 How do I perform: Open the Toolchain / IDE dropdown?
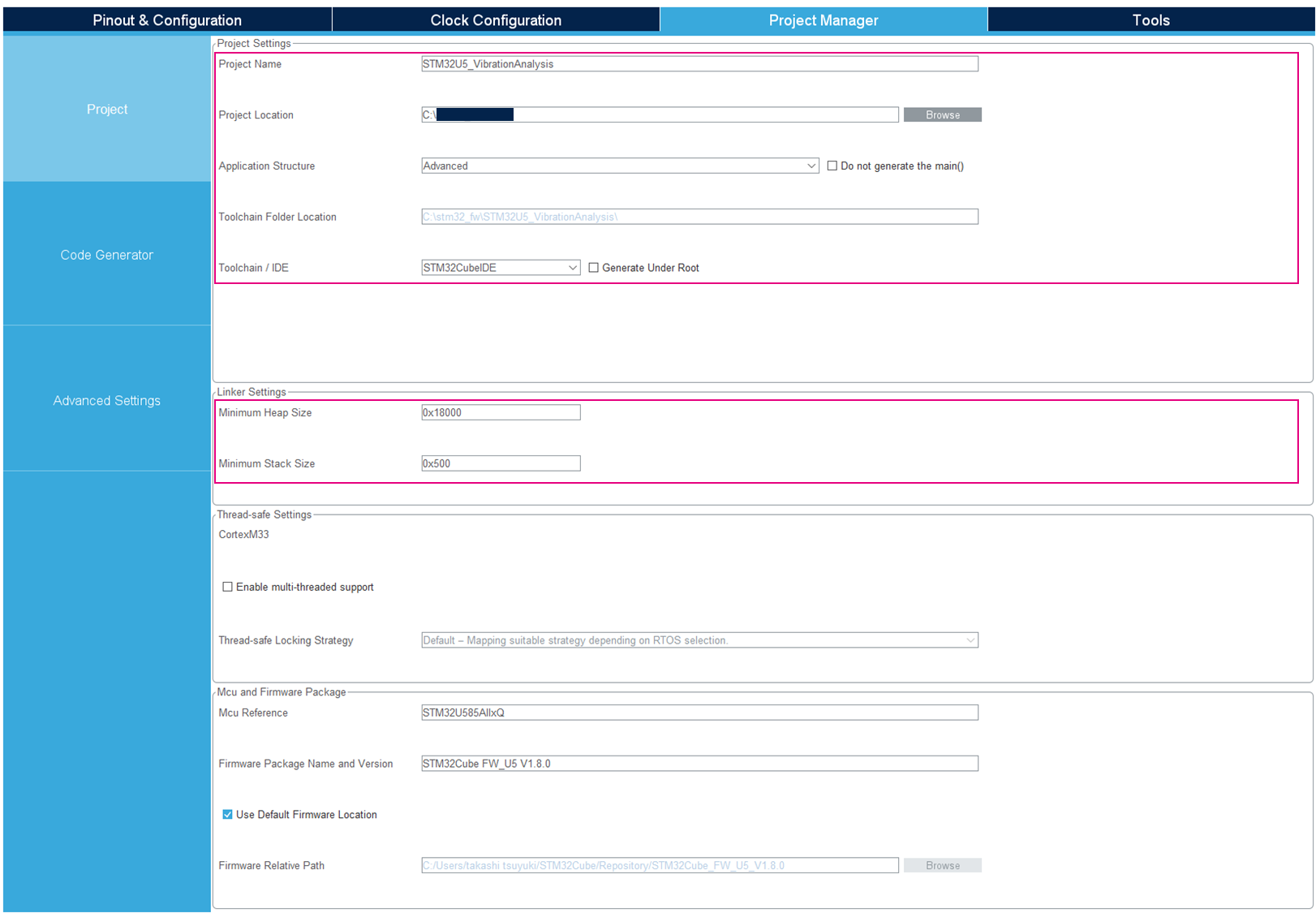pyautogui.click(x=501, y=268)
